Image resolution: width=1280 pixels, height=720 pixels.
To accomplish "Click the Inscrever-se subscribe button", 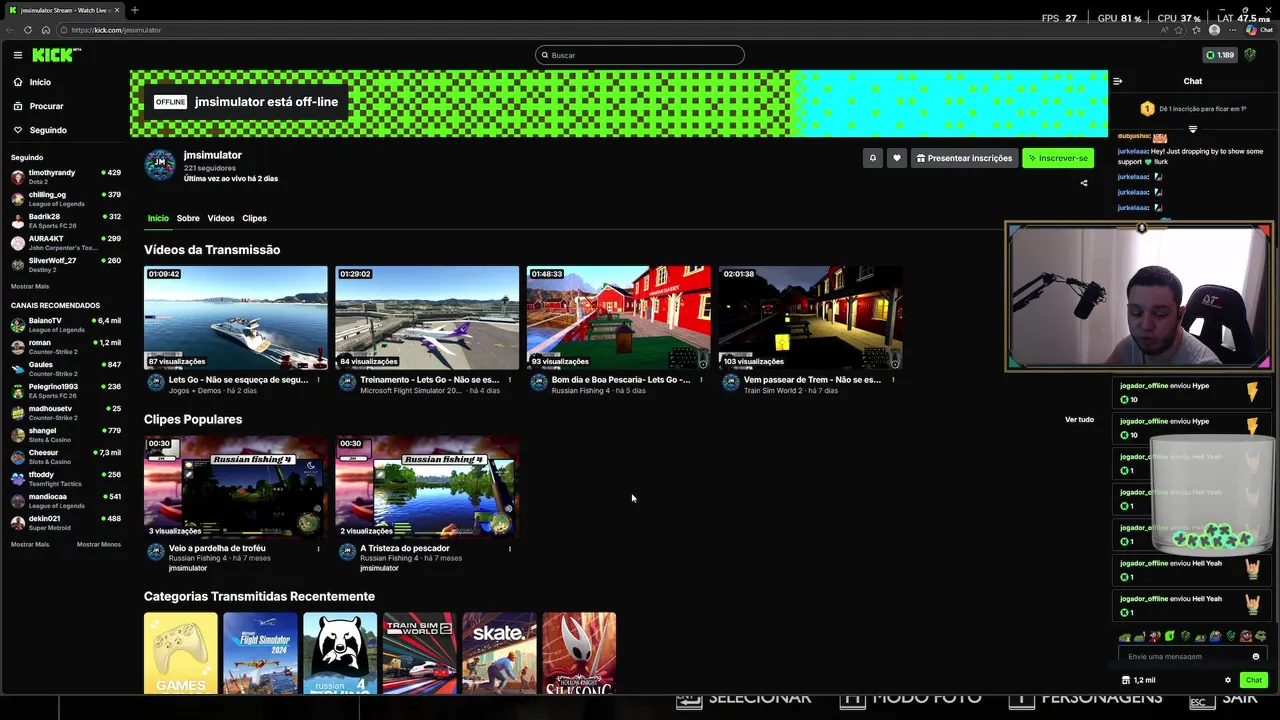I will tap(1058, 158).
